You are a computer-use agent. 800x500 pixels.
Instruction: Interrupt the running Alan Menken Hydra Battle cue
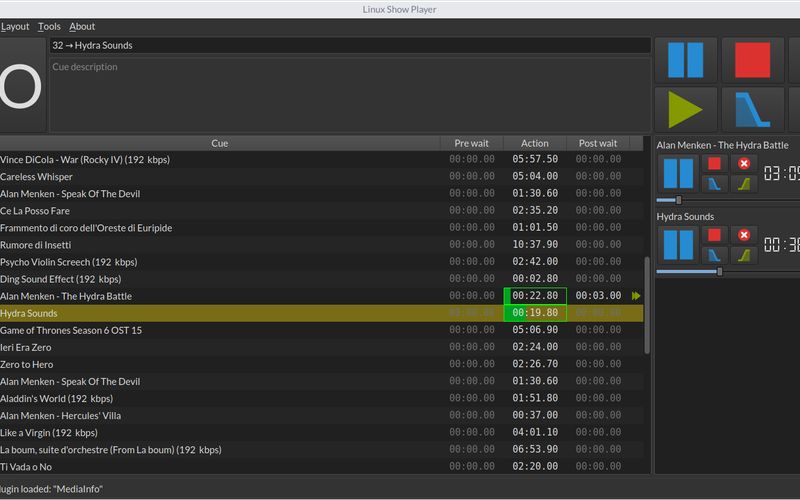(x=744, y=163)
